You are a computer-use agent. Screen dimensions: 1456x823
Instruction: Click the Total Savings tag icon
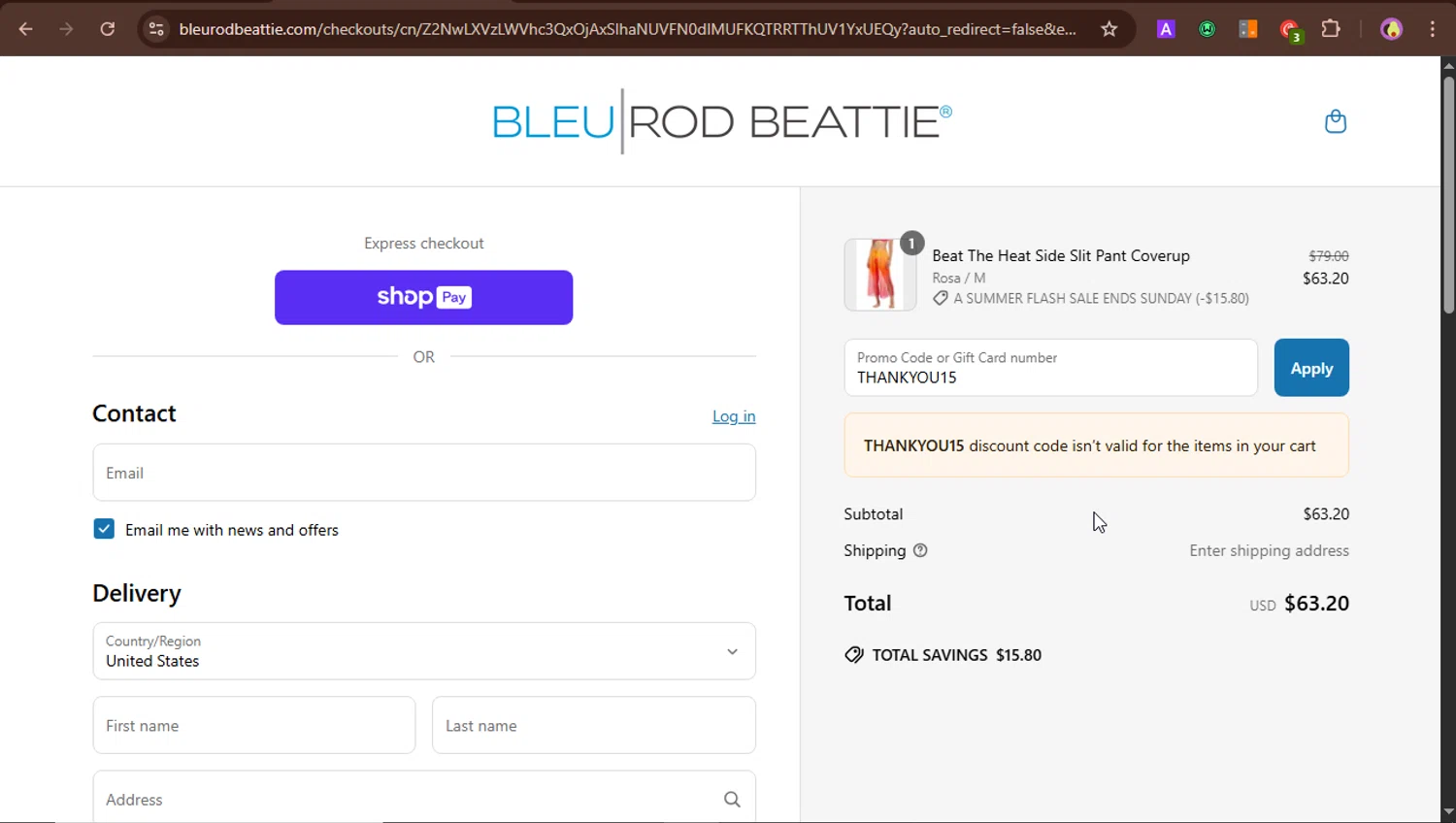pos(854,655)
